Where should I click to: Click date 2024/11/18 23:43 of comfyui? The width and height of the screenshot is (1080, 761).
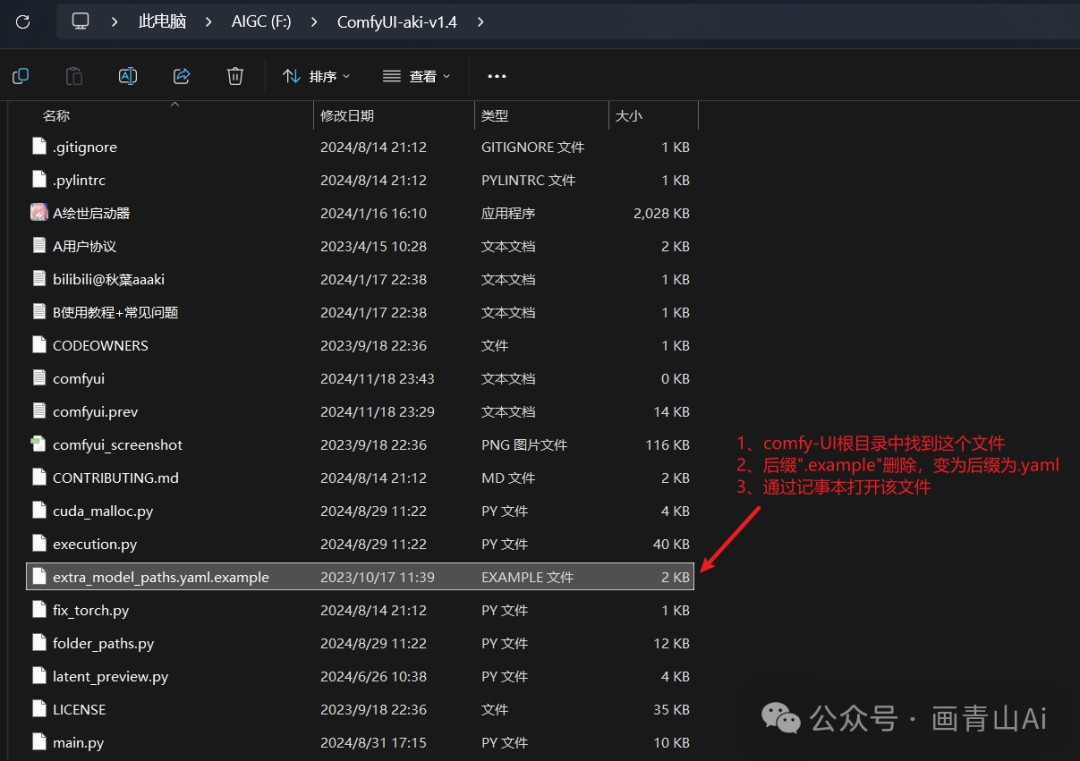tap(377, 379)
